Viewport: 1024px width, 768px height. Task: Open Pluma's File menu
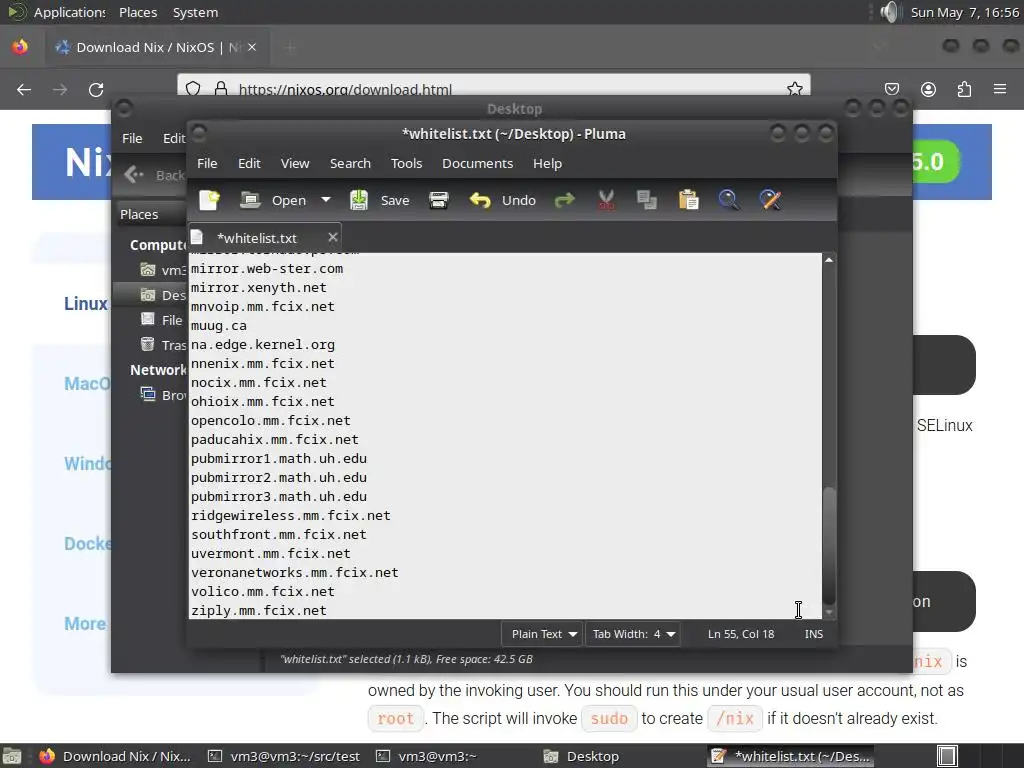(x=207, y=163)
